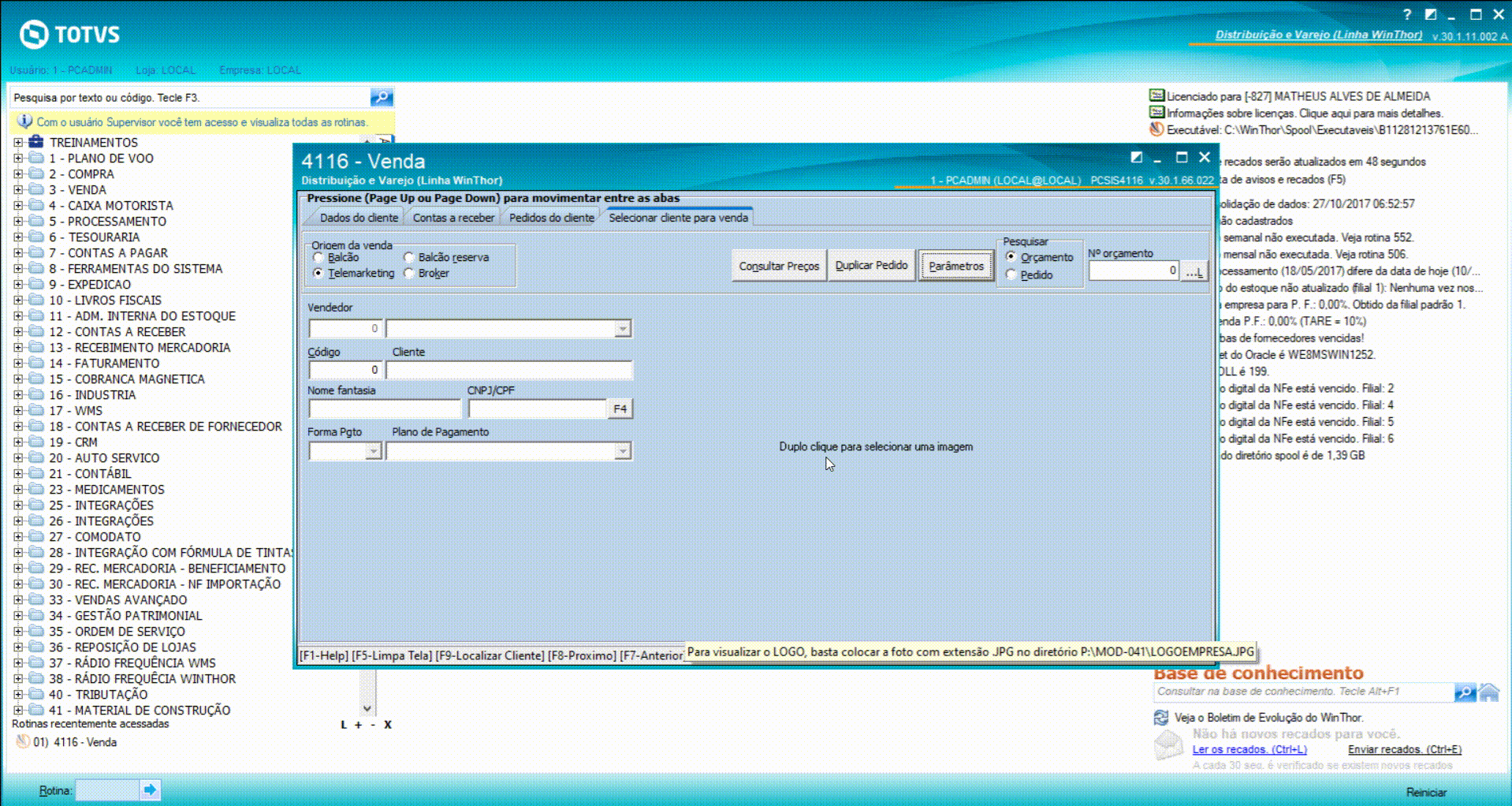This screenshot has width=1512, height=806.
Task: Click the X button under the routine tree
Action: point(388,724)
